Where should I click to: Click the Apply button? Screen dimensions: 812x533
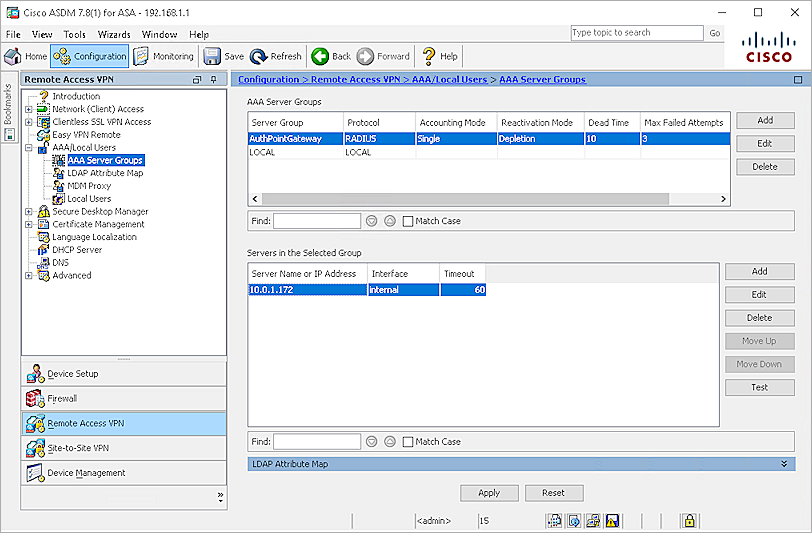[x=489, y=493]
